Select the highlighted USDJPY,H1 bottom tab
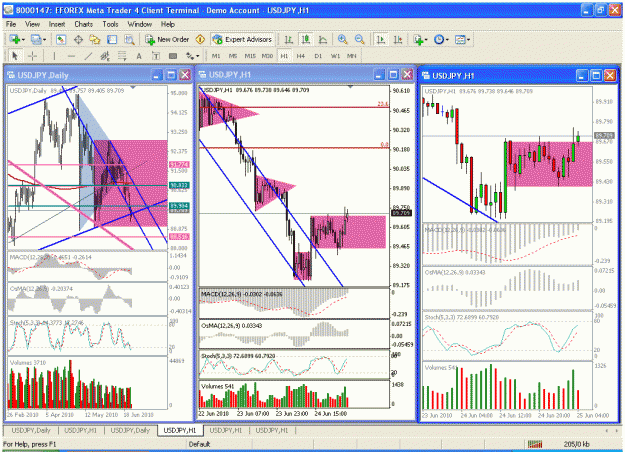625x452 pixels. coord(180,430)
